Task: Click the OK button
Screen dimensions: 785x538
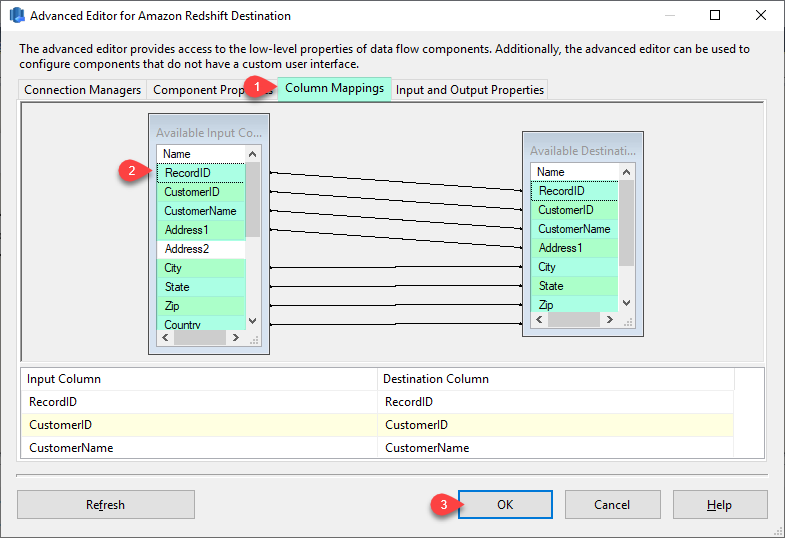Action: point(505,504)
